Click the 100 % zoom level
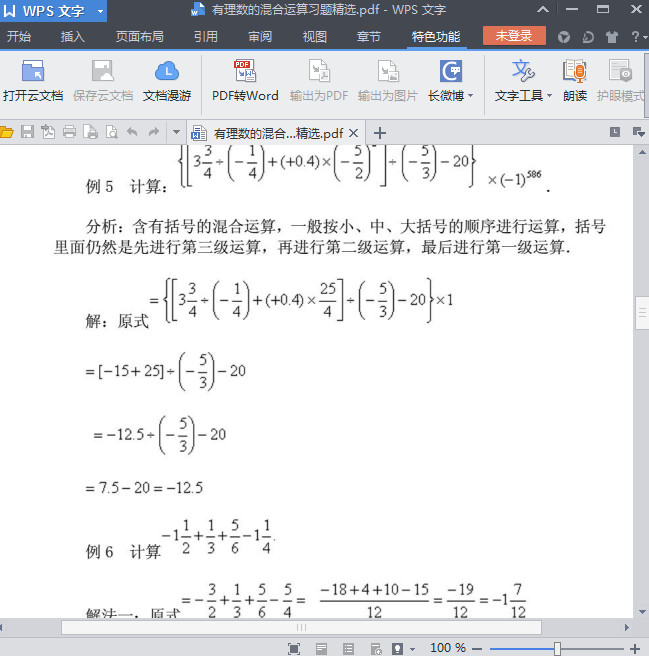Screen dimensions: 649x656 coord(448,648)
